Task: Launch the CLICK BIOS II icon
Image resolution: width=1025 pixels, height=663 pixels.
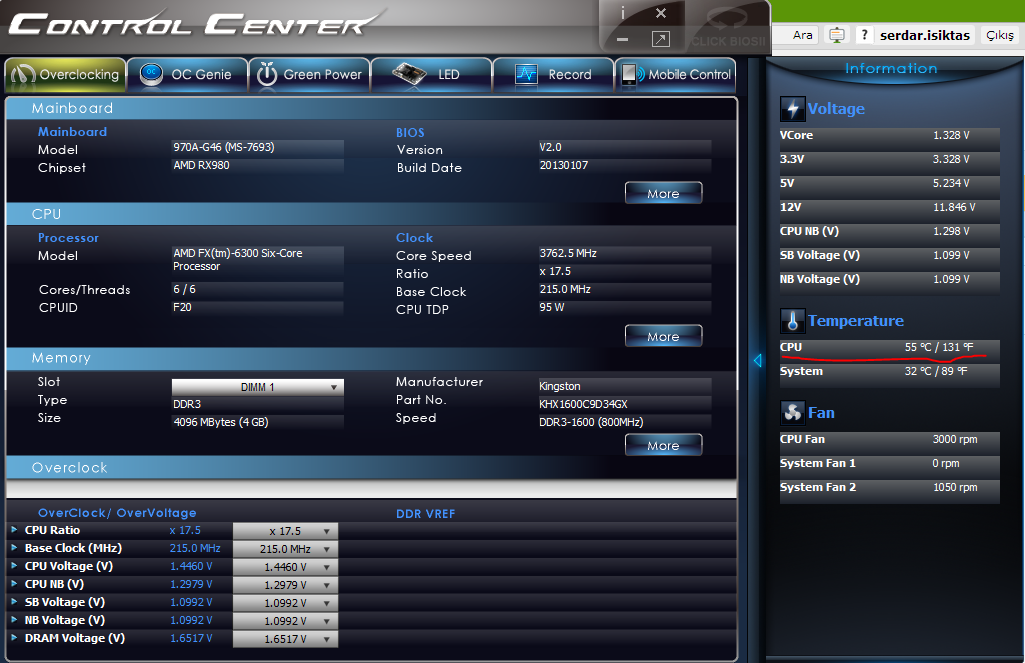Action: pyautogui.click(x=728, y=29)
